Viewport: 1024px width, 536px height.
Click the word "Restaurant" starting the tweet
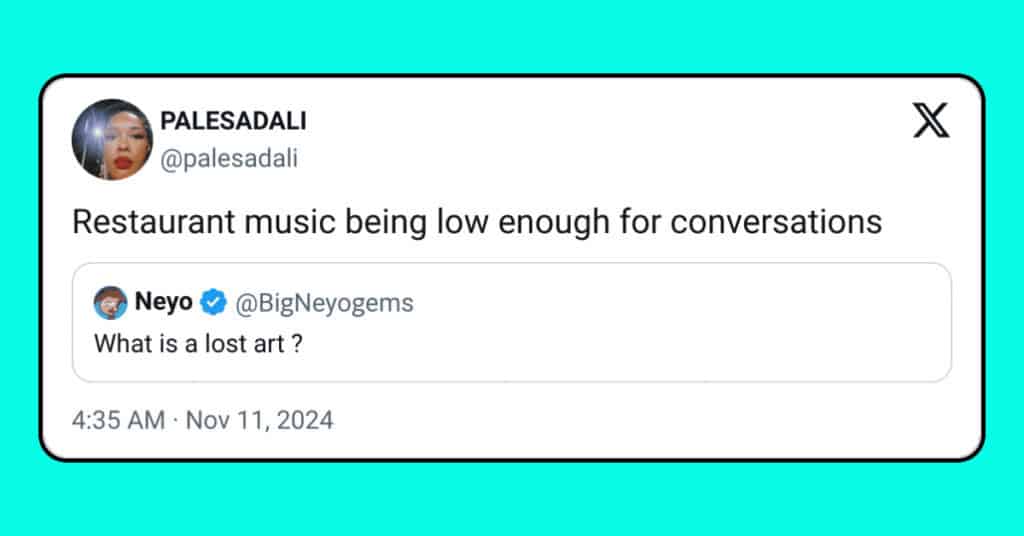point(153,222)
